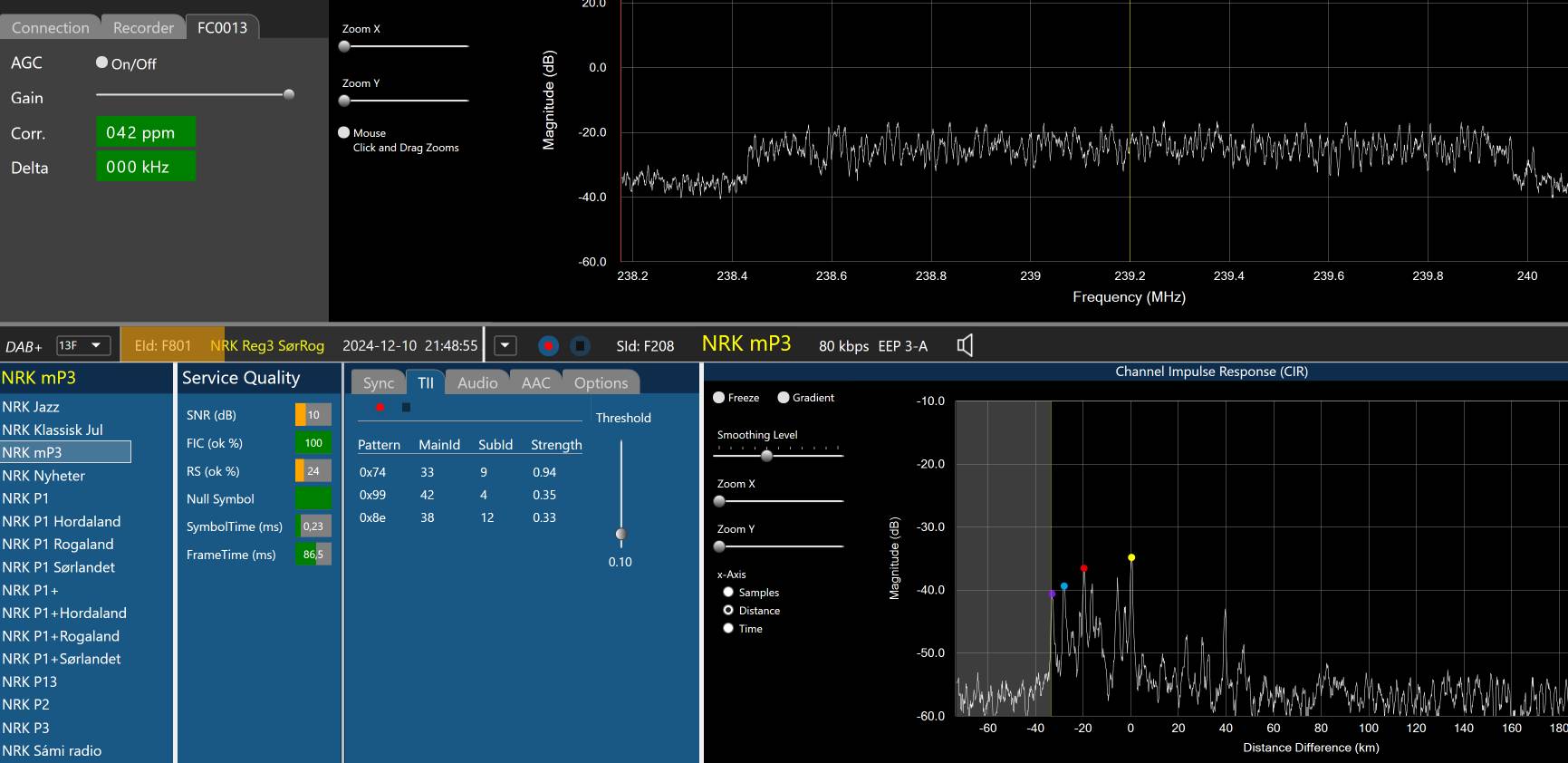
Task: Choose NRK P1 Rogaland station
Action: tap(58, 545)
